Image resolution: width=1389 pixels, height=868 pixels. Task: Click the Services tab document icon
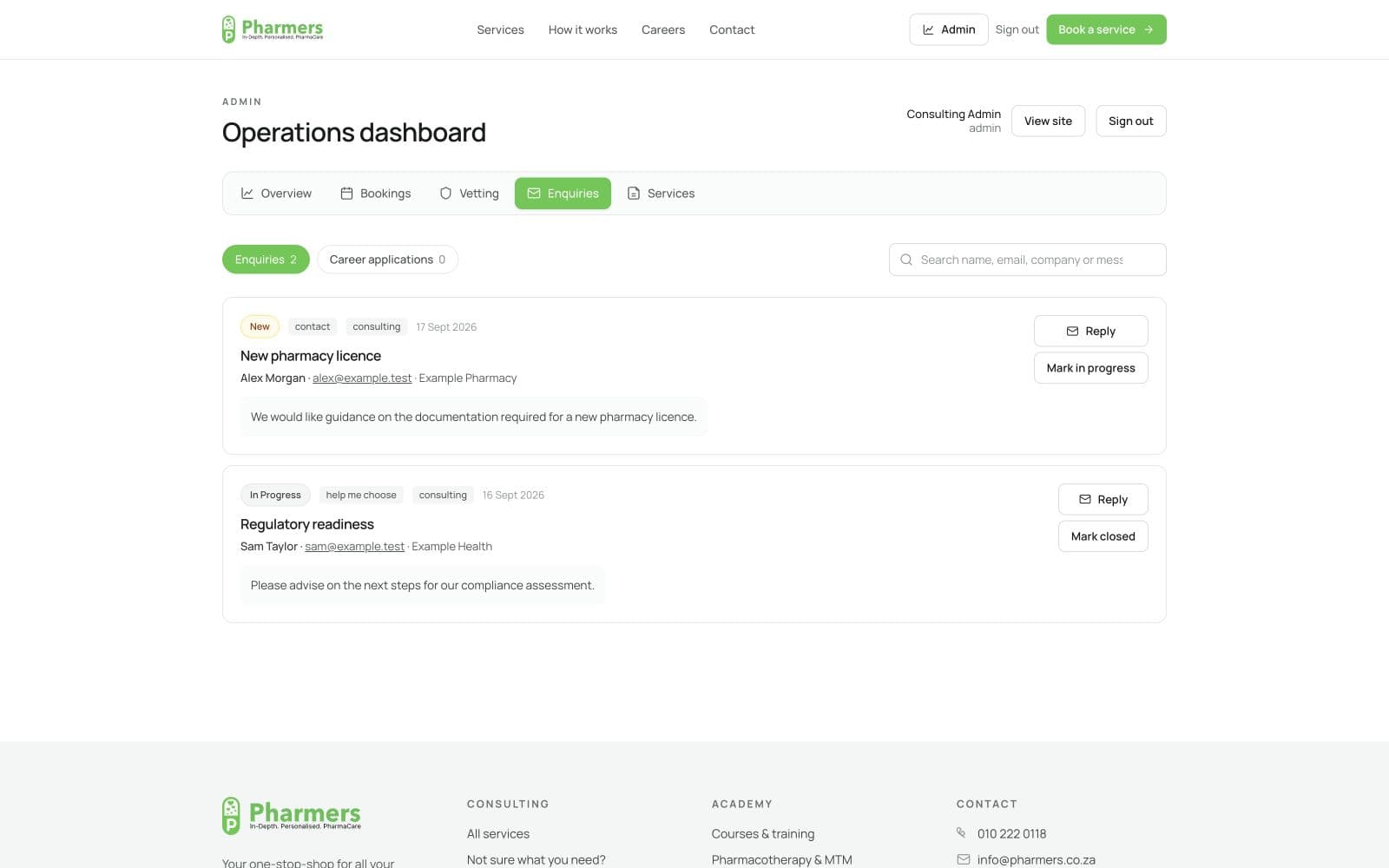[x=634, y=194]
